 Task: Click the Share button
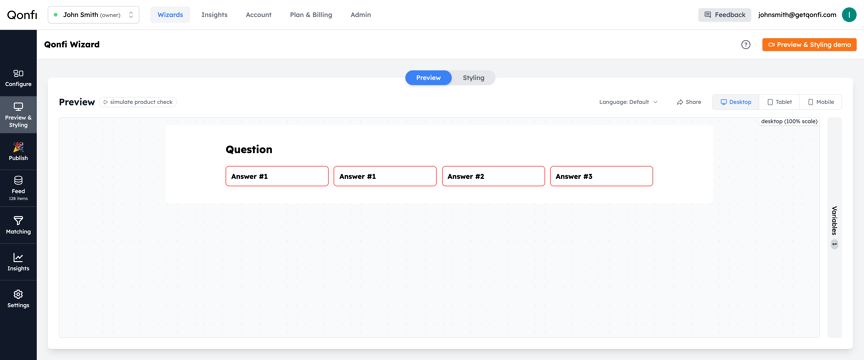point(689,102)
